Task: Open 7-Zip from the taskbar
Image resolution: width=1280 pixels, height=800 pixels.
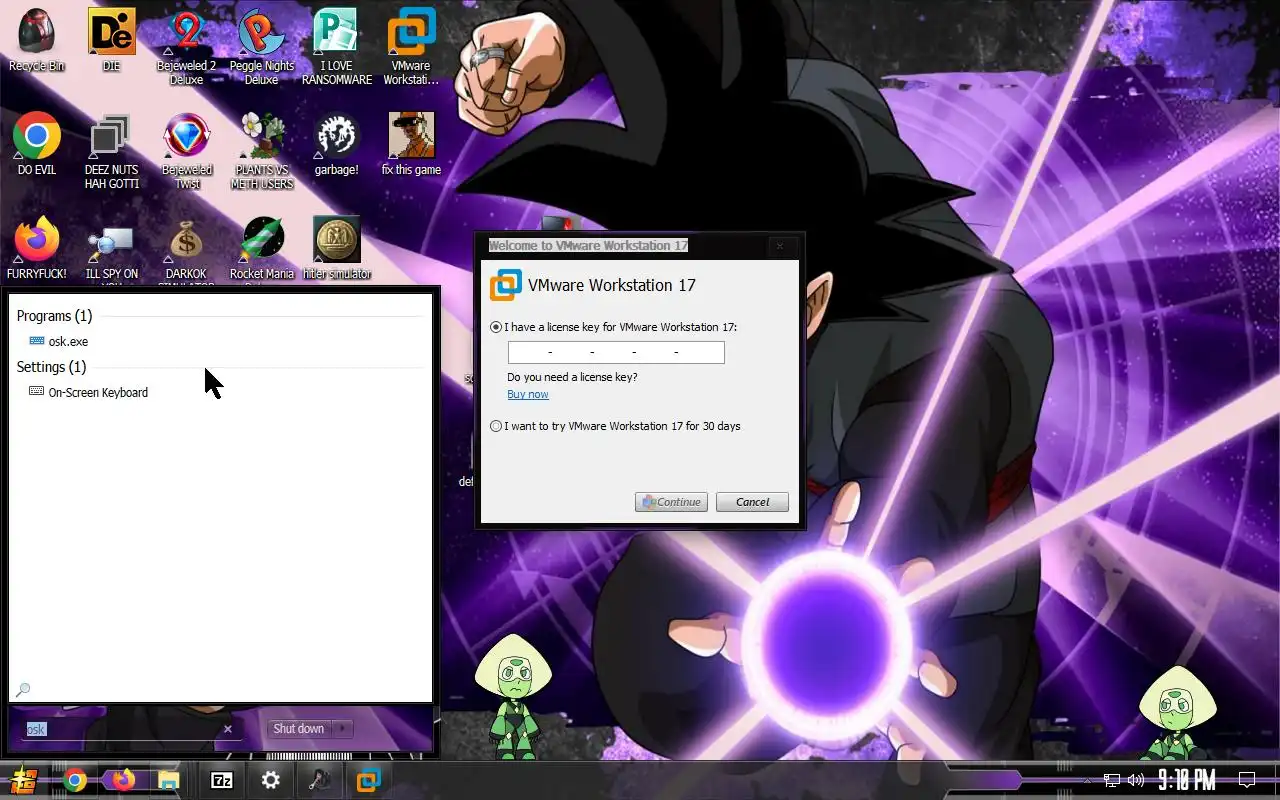Action: coord(222,780)
